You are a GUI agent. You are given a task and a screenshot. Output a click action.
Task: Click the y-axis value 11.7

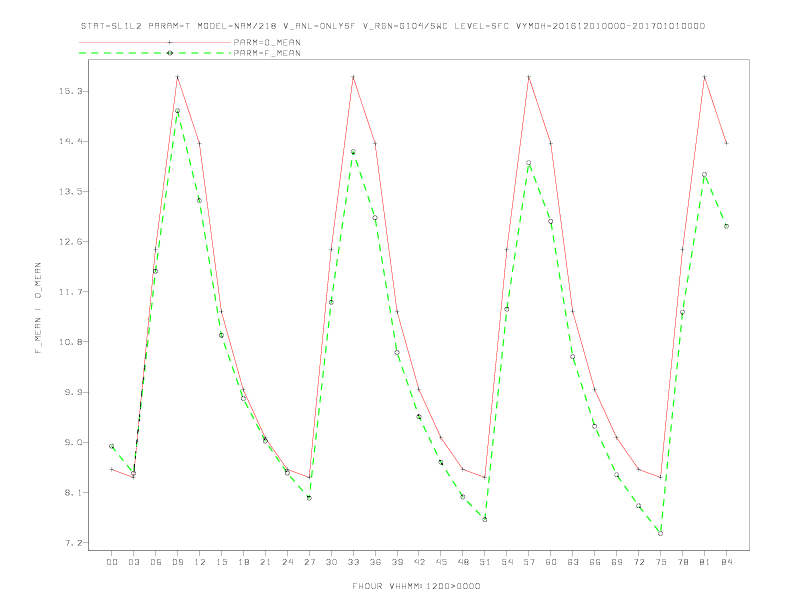71,292
